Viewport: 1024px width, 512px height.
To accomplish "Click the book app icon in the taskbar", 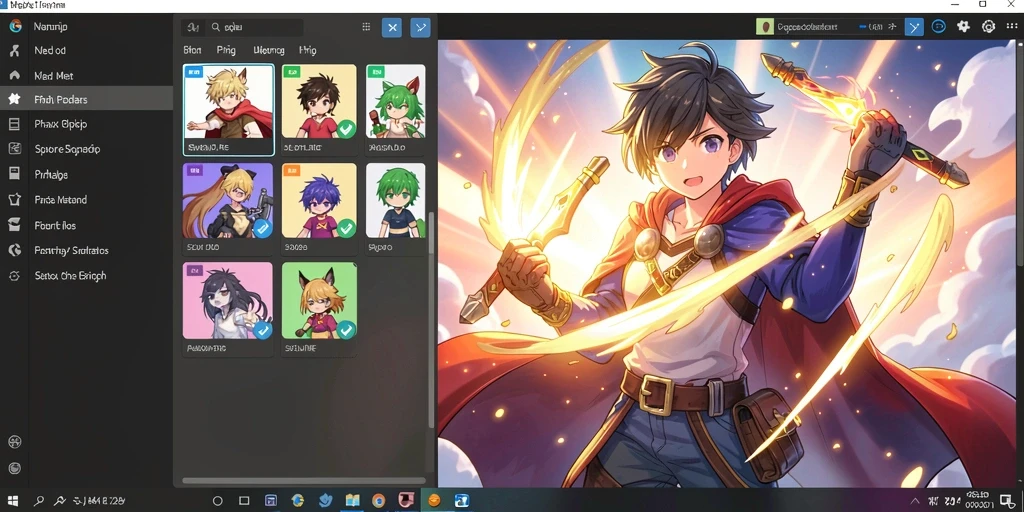I will coord(353,501).
